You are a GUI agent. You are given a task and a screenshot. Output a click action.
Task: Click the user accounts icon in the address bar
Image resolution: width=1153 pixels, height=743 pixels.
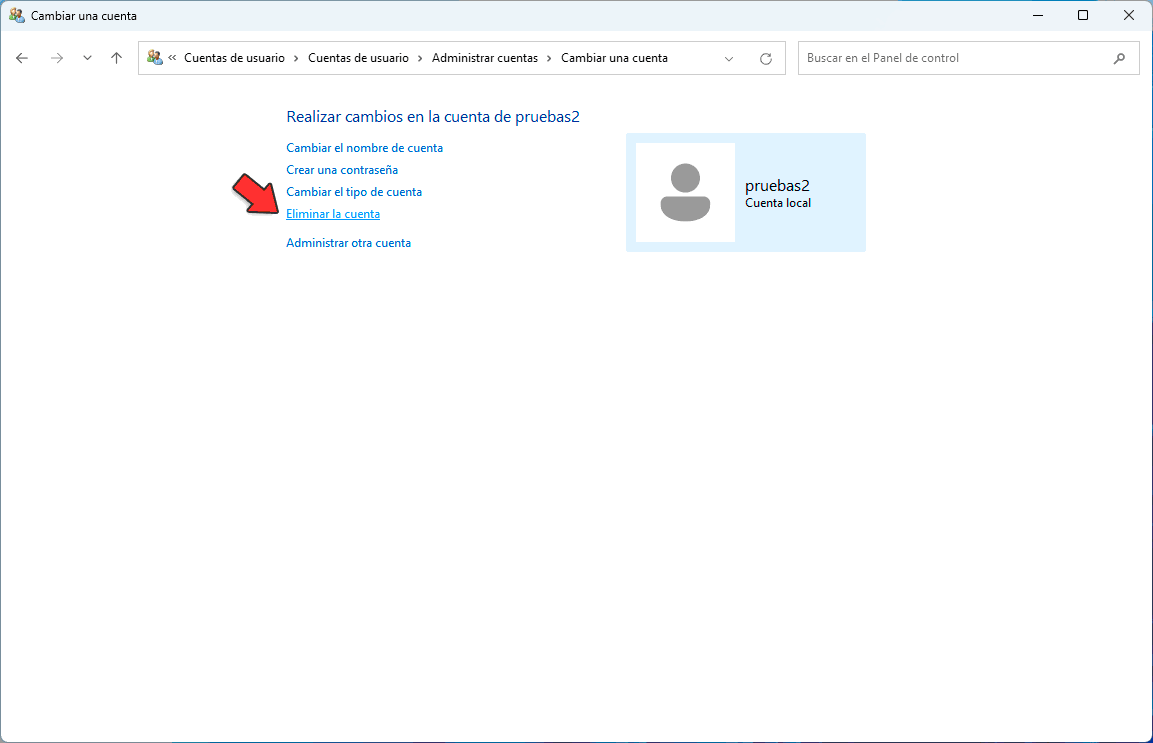click(x=155, y=58)
